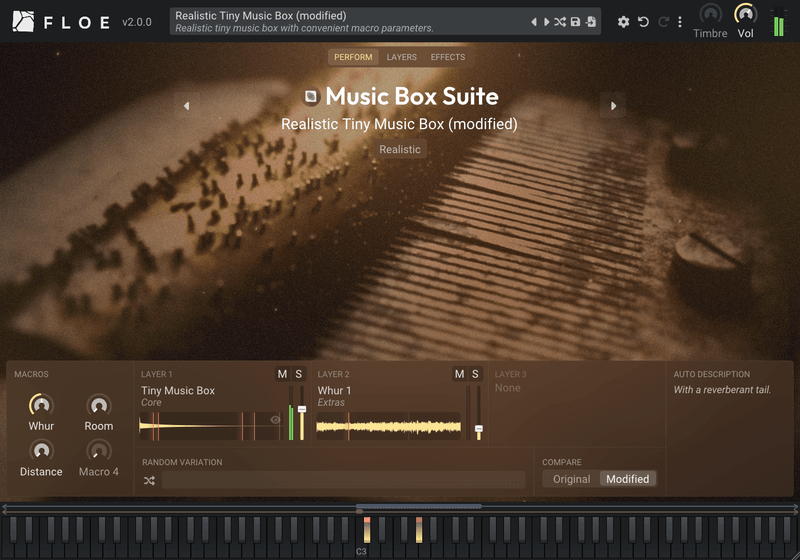Click the Random Variation bar
This screenshot has width=800, height=560.
point(343,480)
